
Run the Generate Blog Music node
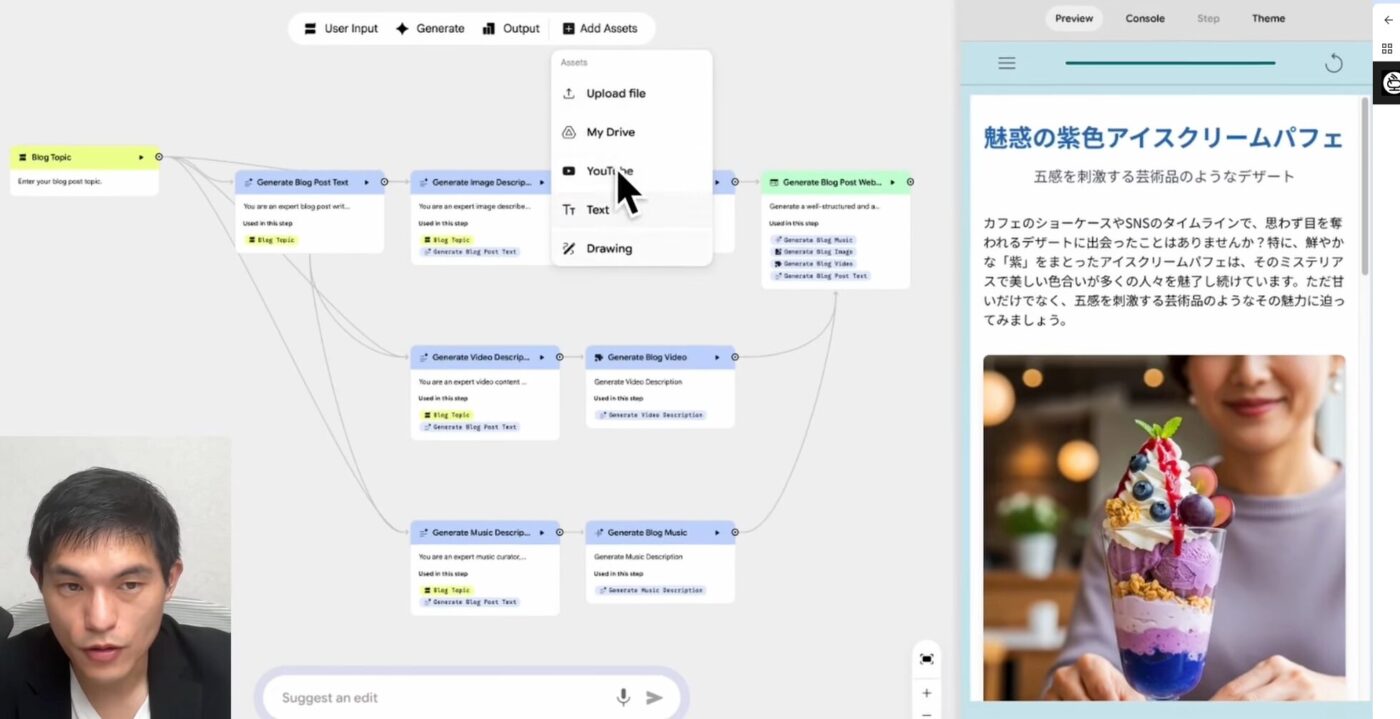coord(718,532)
